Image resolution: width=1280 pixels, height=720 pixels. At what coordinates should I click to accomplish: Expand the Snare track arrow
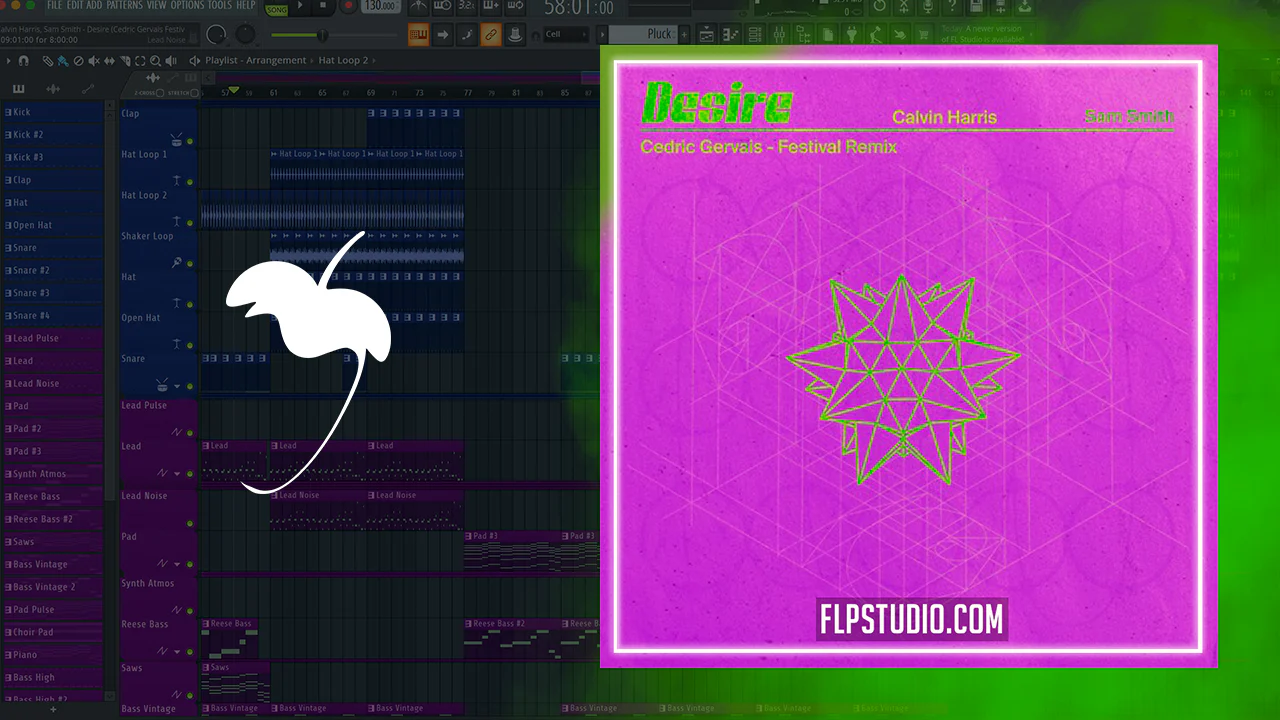(x=177, y=386)
